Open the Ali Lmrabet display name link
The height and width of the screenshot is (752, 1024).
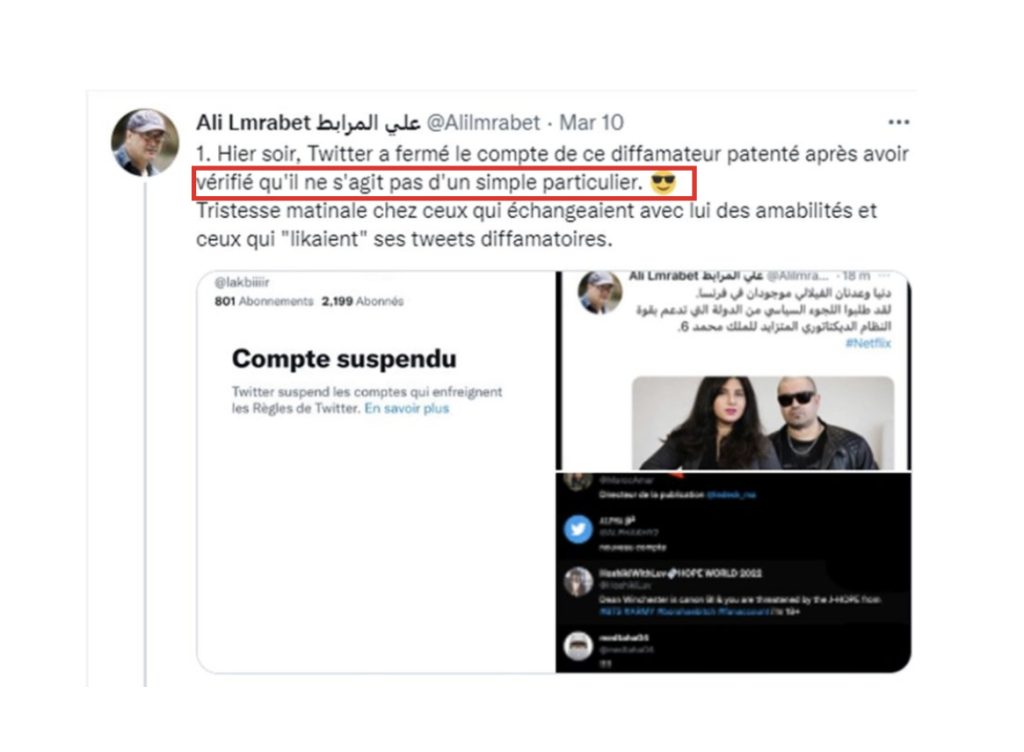pos(308,122)
